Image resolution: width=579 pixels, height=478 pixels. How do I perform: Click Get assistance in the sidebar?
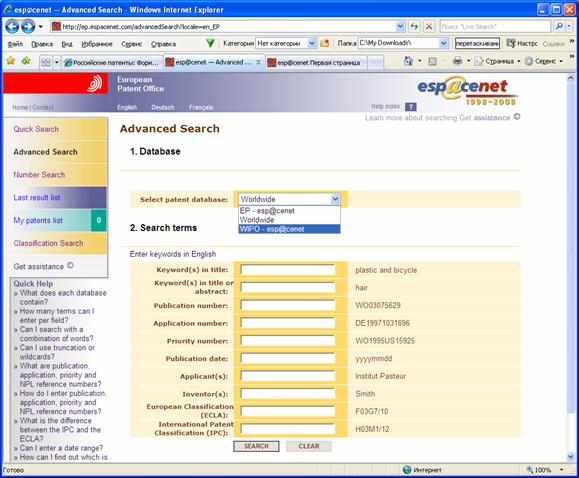(44, 266)
